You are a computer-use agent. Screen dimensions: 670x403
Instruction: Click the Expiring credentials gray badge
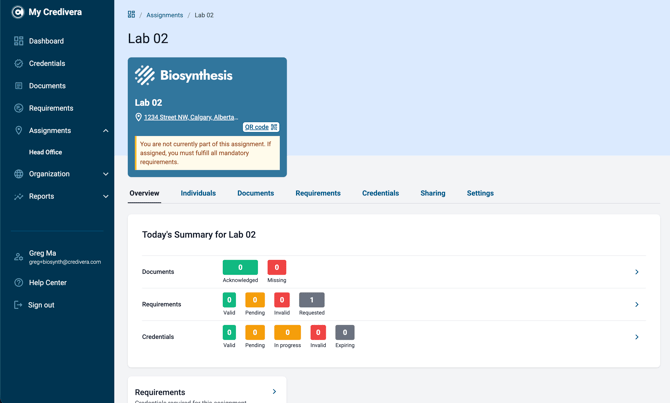click(345, 332)
